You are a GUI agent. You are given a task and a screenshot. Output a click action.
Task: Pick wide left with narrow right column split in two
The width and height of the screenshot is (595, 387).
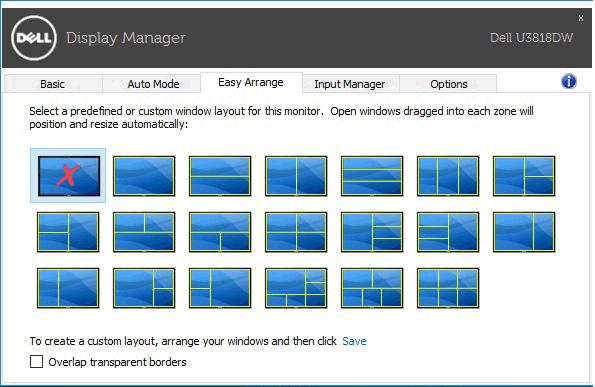144,288
